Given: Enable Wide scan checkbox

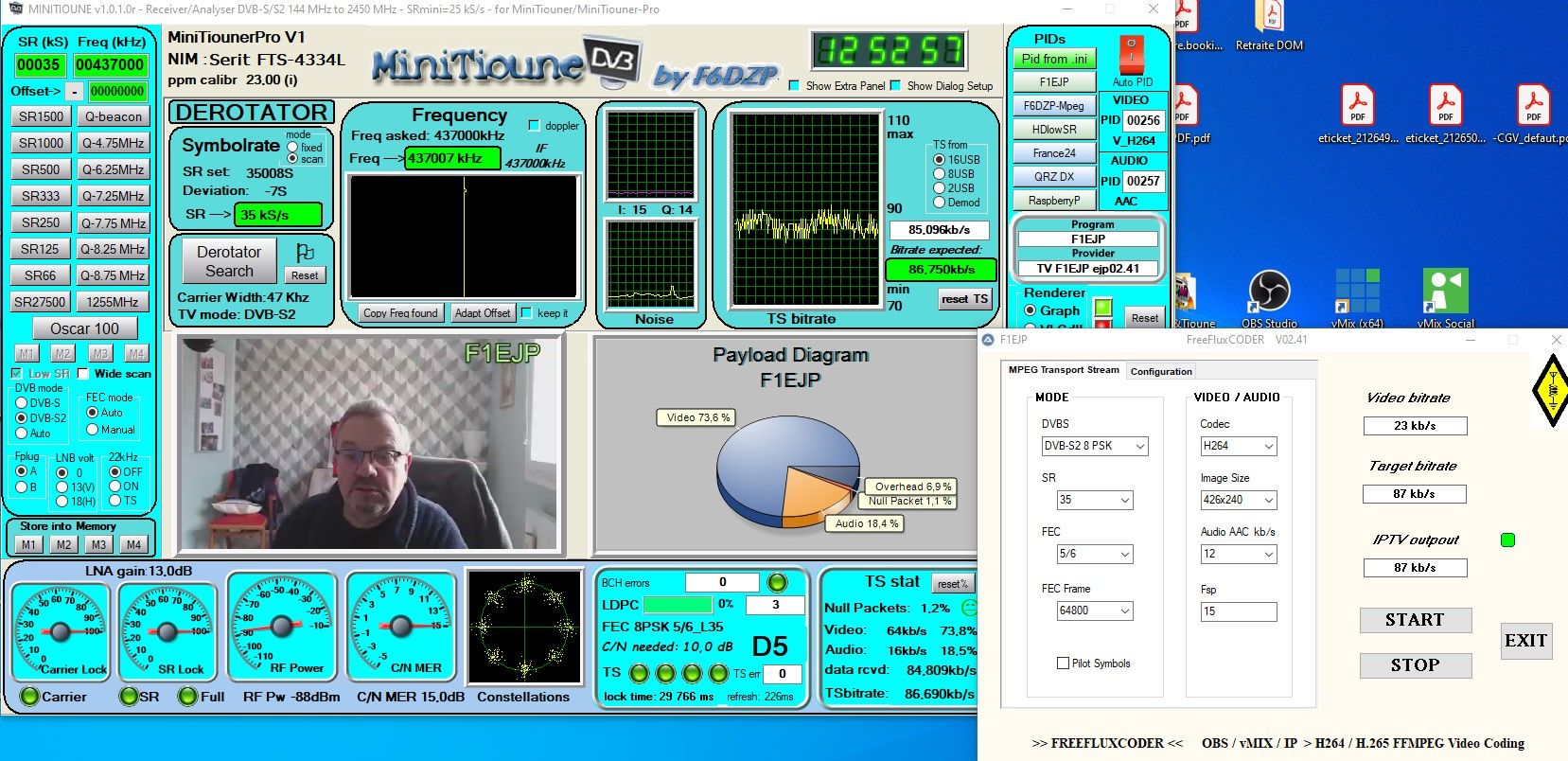Looking at the screenshot, I should (83, 374).
